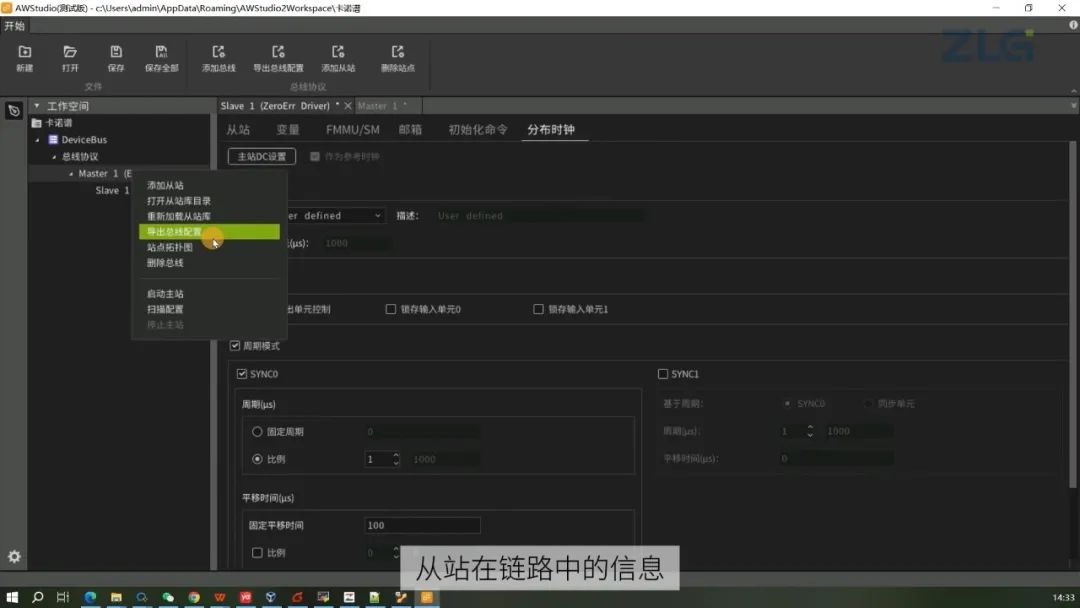This screenshot has width=1080, height=608.
Task: Collapse the 工作空间 panel arrow
Action: [x=37, y=106]
